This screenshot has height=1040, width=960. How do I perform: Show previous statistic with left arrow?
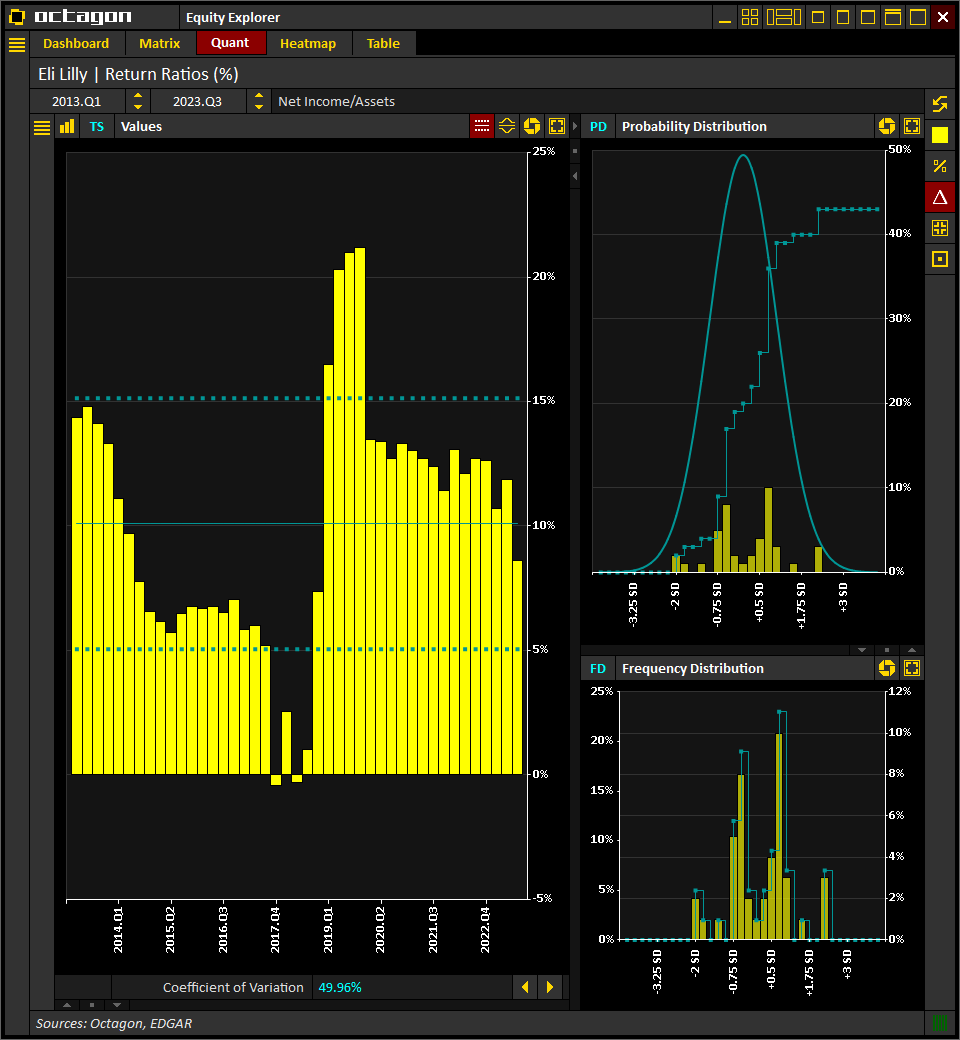pyautogui.click(x=525, y=987)
